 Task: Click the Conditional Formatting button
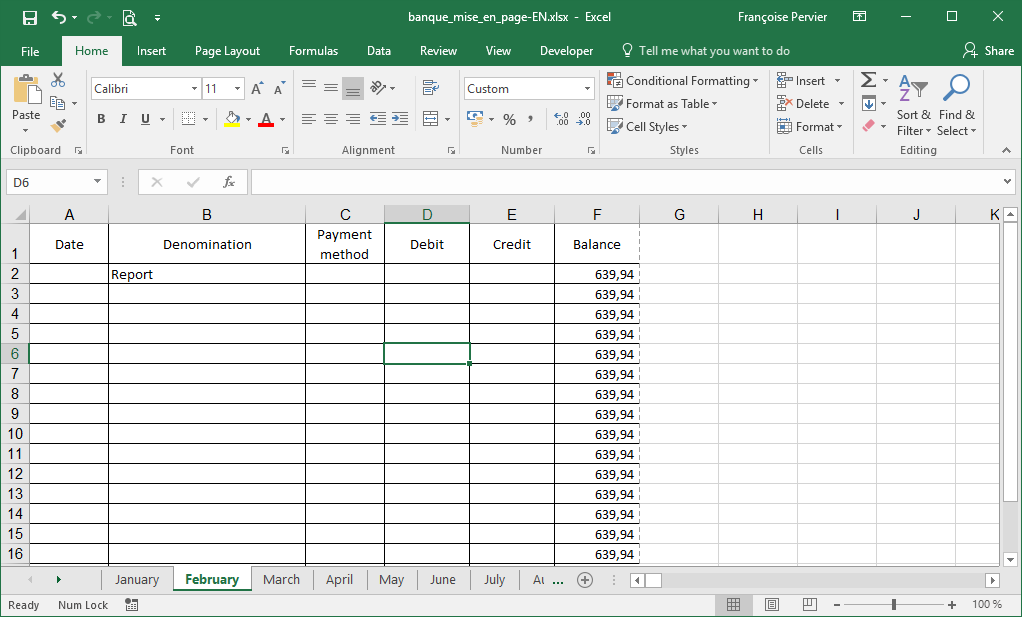click(684, 80)
